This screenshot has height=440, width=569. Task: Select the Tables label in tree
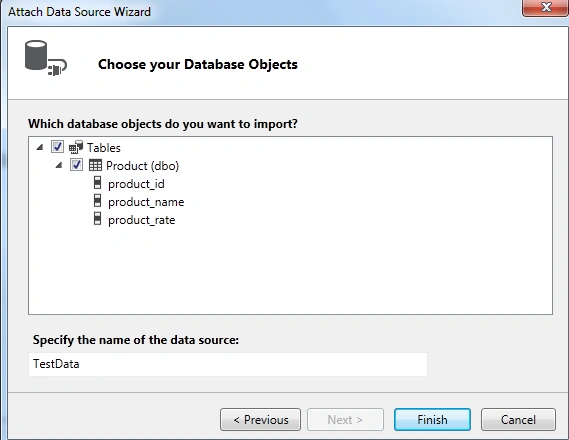[103, 148]
